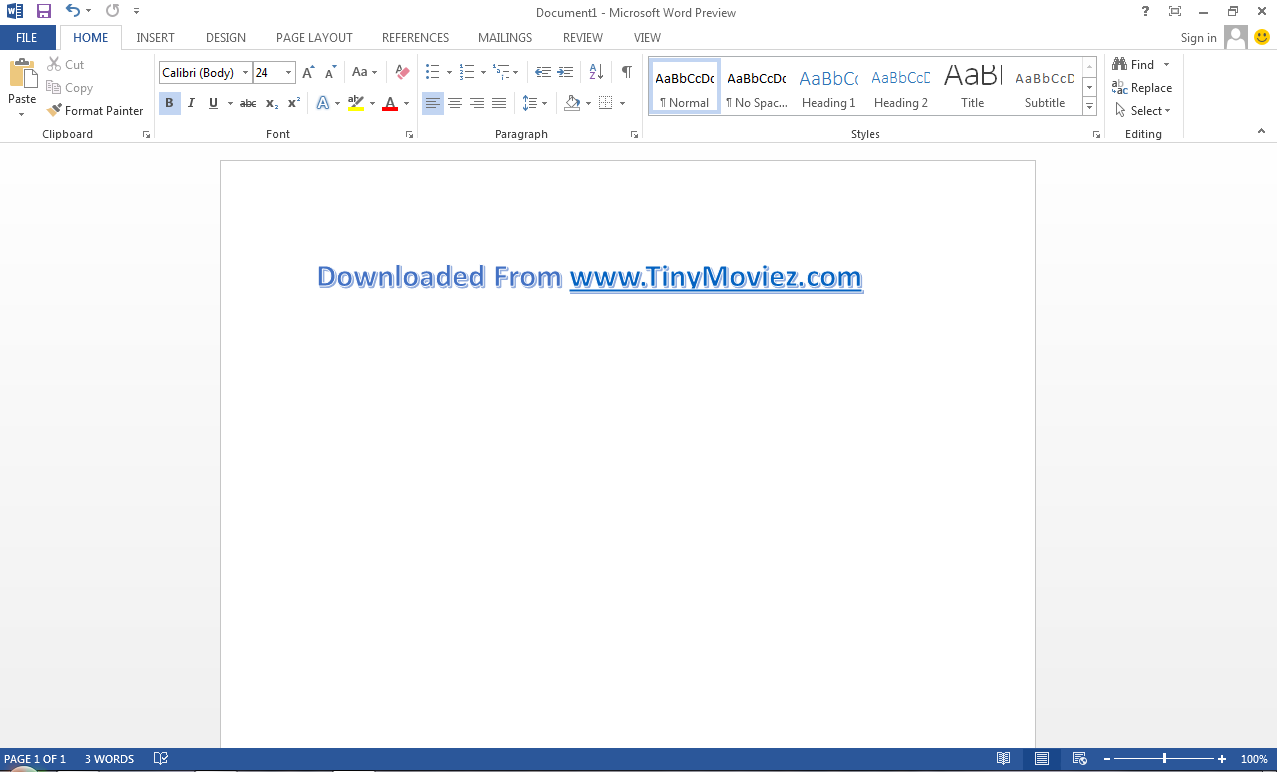Screen dimensions: 1277x772
Task: Clear all formatting from selection
Action: click(x=402, y=73)
